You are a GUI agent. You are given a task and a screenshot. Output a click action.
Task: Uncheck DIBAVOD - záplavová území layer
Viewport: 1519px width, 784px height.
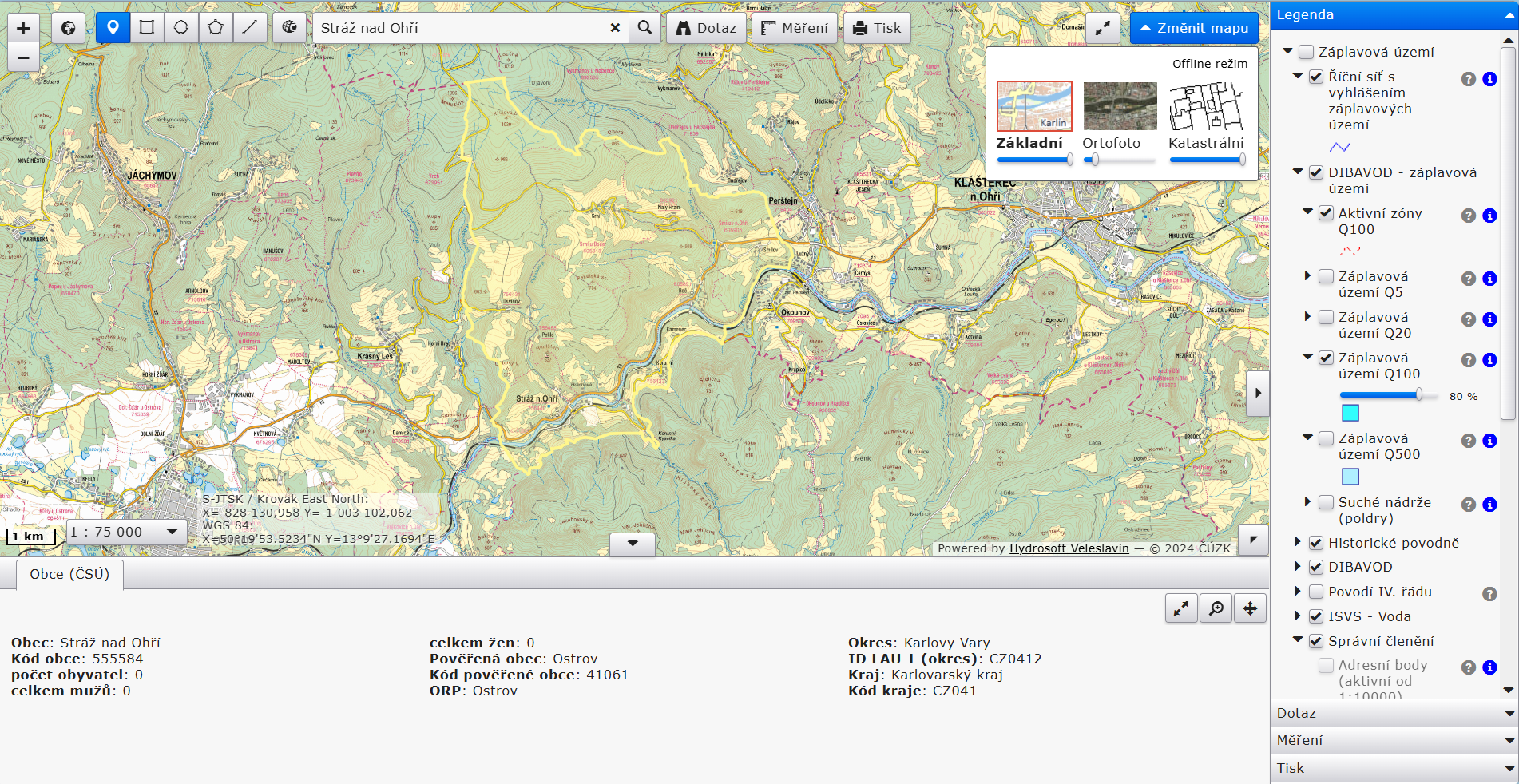coord(1316,172)
